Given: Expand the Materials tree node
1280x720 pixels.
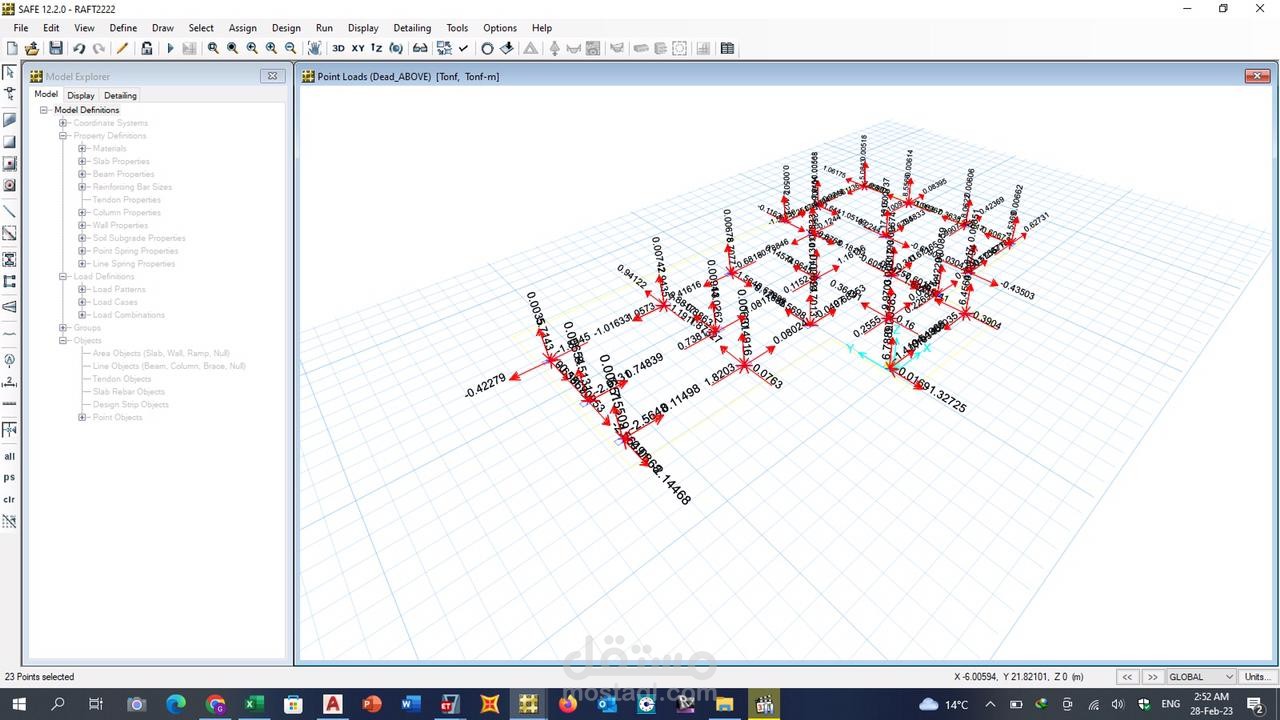Looking at the screenshot, I should click(x=82, y=149).
